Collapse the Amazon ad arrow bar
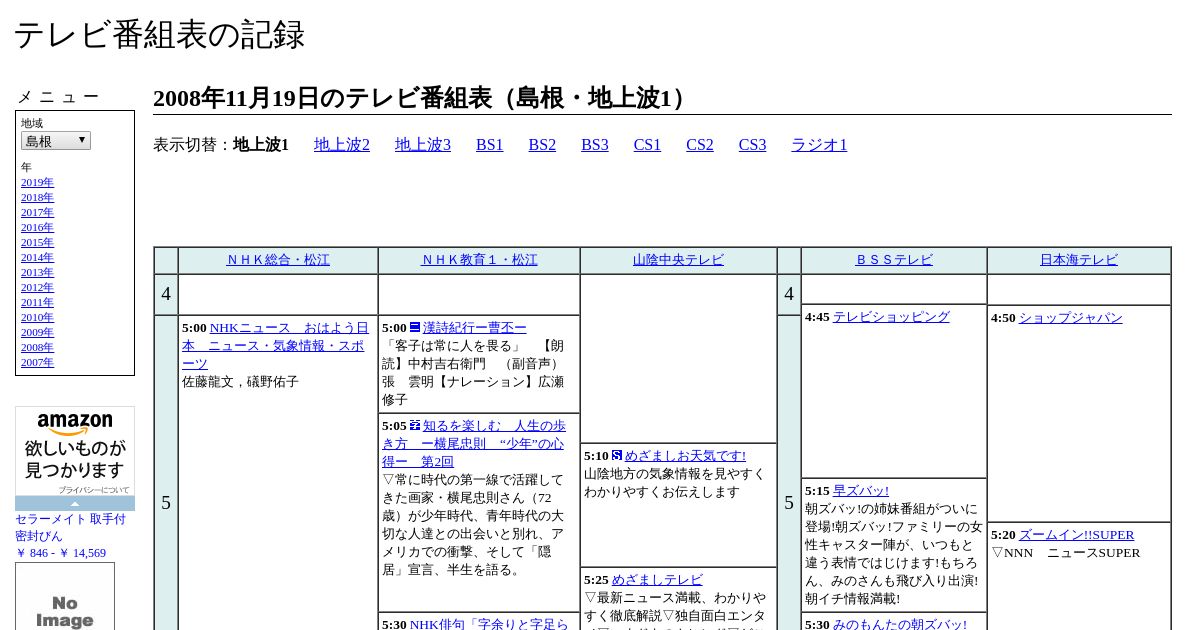Screen dimensions: 1200x630 tap(75, 503)
